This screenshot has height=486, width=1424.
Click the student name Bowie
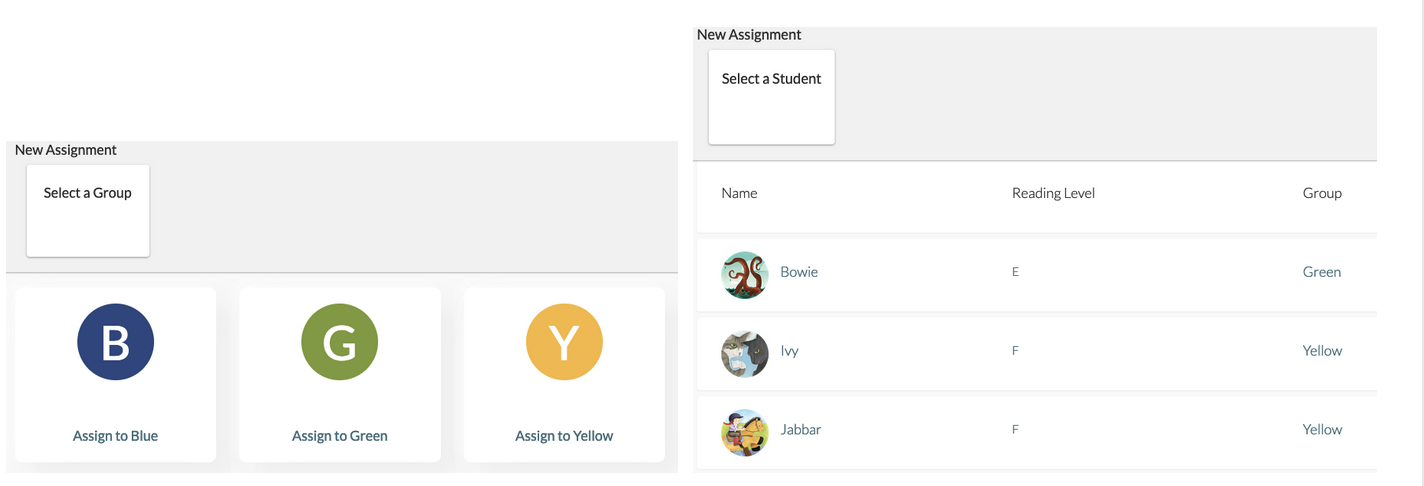(x=799, y=272)
